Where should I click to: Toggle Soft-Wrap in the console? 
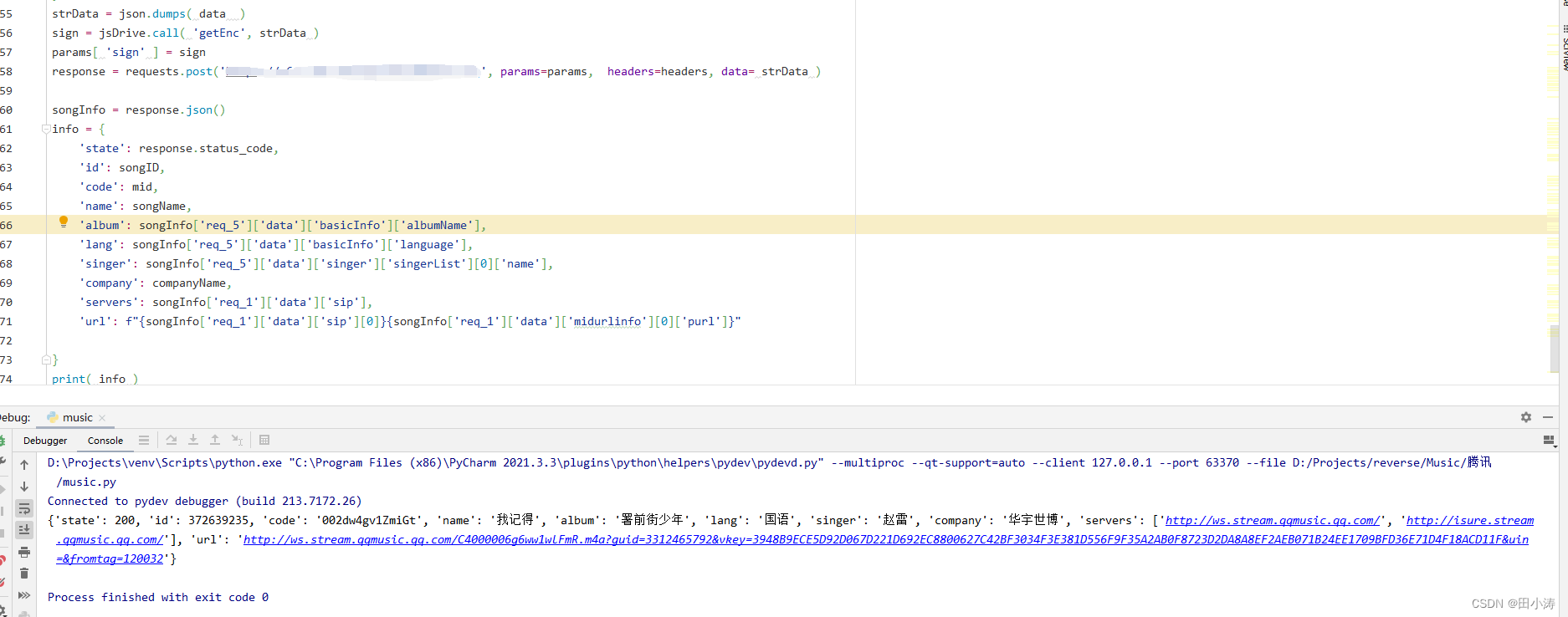click(24, 508)
